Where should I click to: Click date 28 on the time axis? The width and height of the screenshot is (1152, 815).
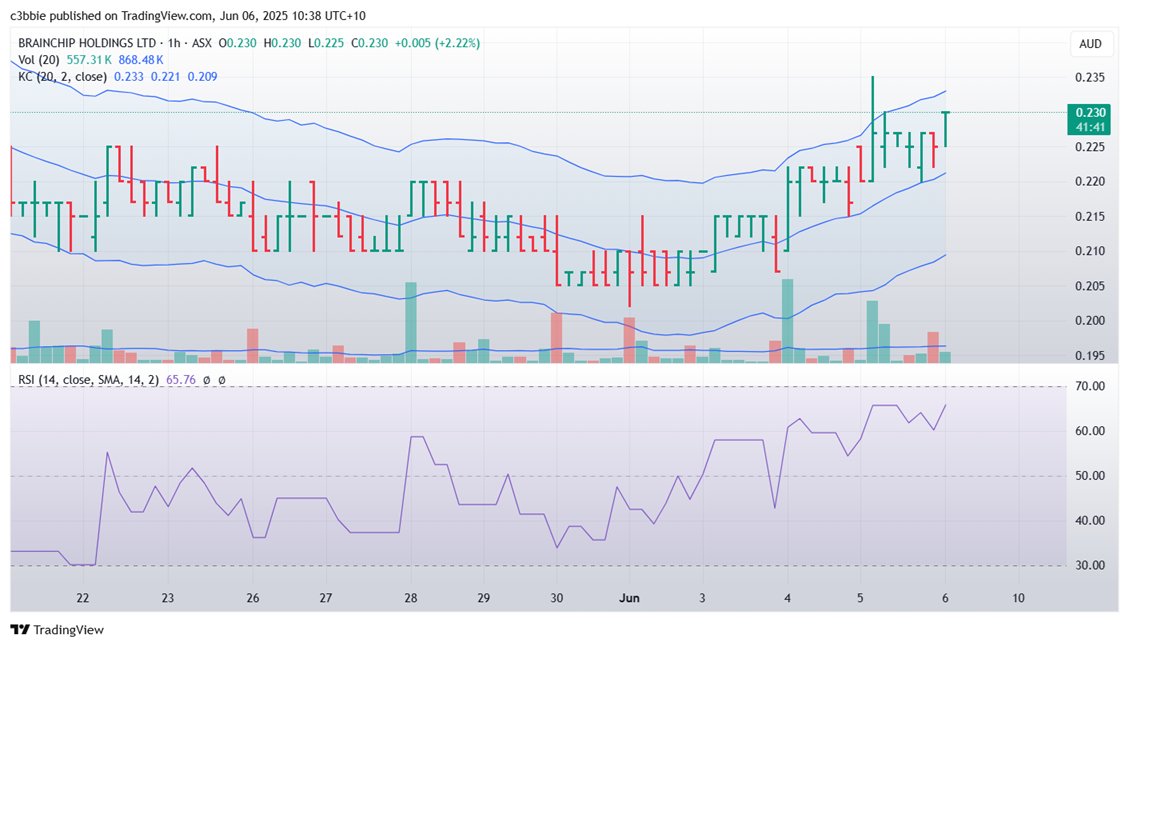tap(411, 598)
